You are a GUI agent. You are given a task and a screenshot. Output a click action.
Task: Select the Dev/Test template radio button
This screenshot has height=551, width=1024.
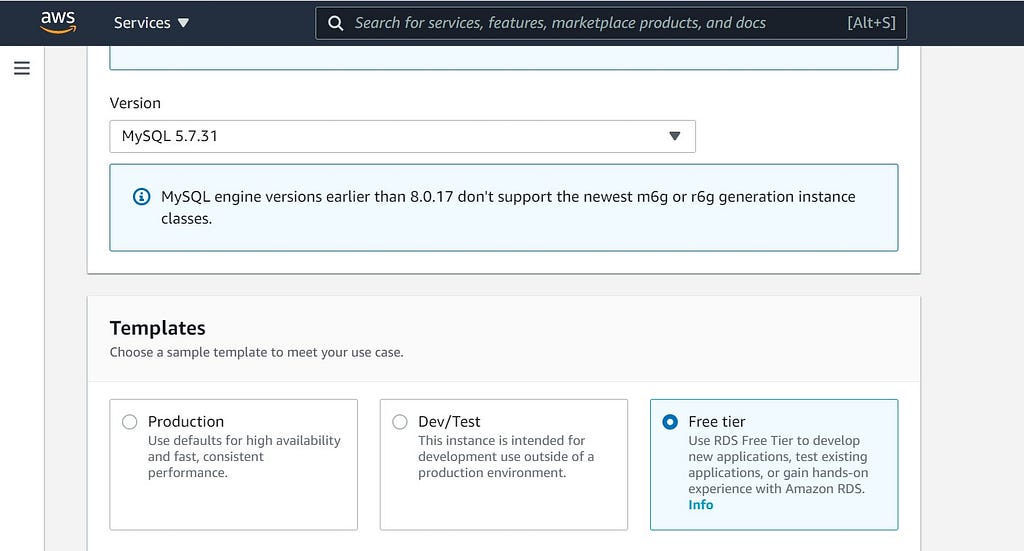(x=400, y=422)
